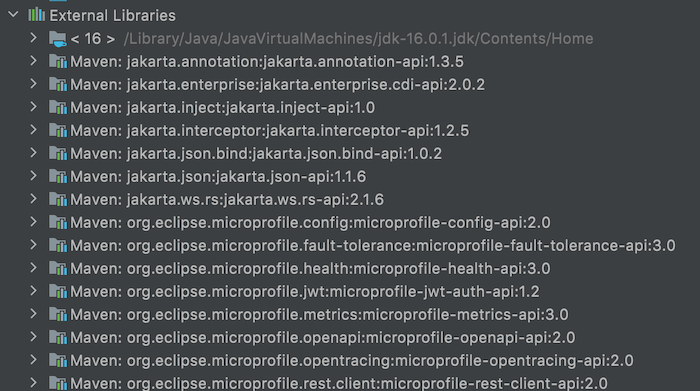Viewport: 700px width, 391px height.
Task: Click the jakarta.inject-api library icon
Action: coord(58,108)
